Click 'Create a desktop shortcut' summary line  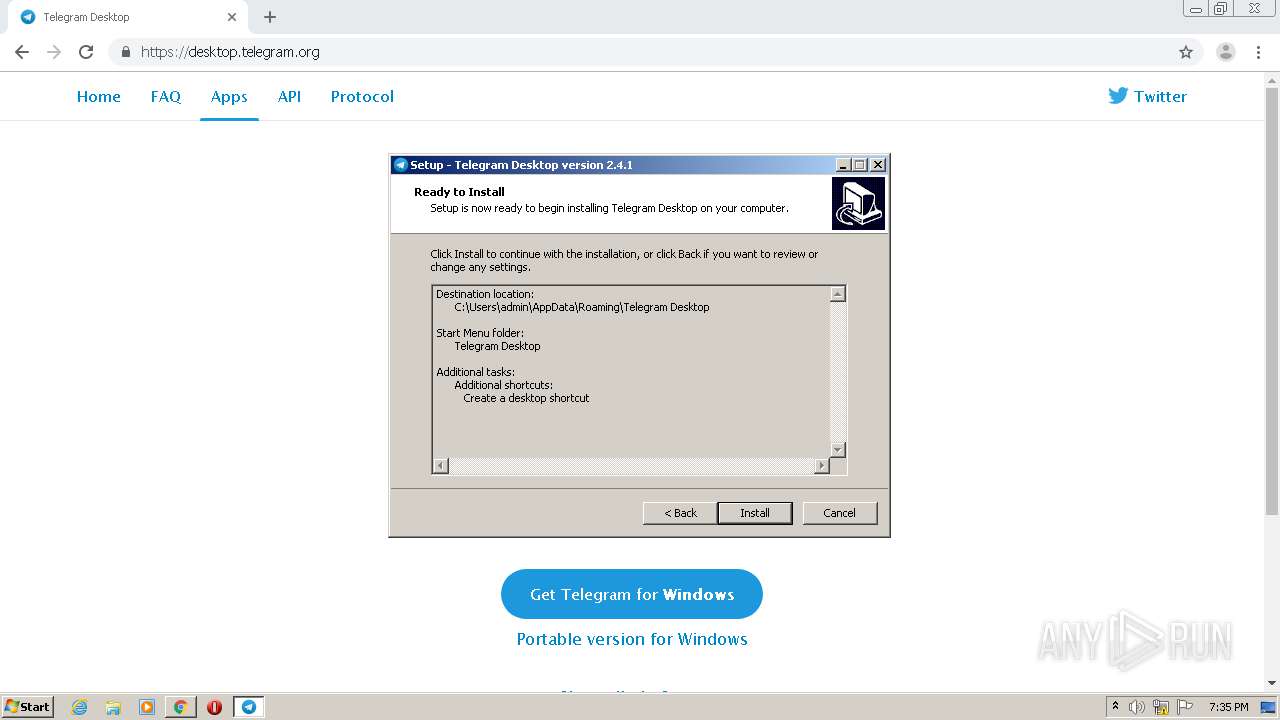coord(526,398)
